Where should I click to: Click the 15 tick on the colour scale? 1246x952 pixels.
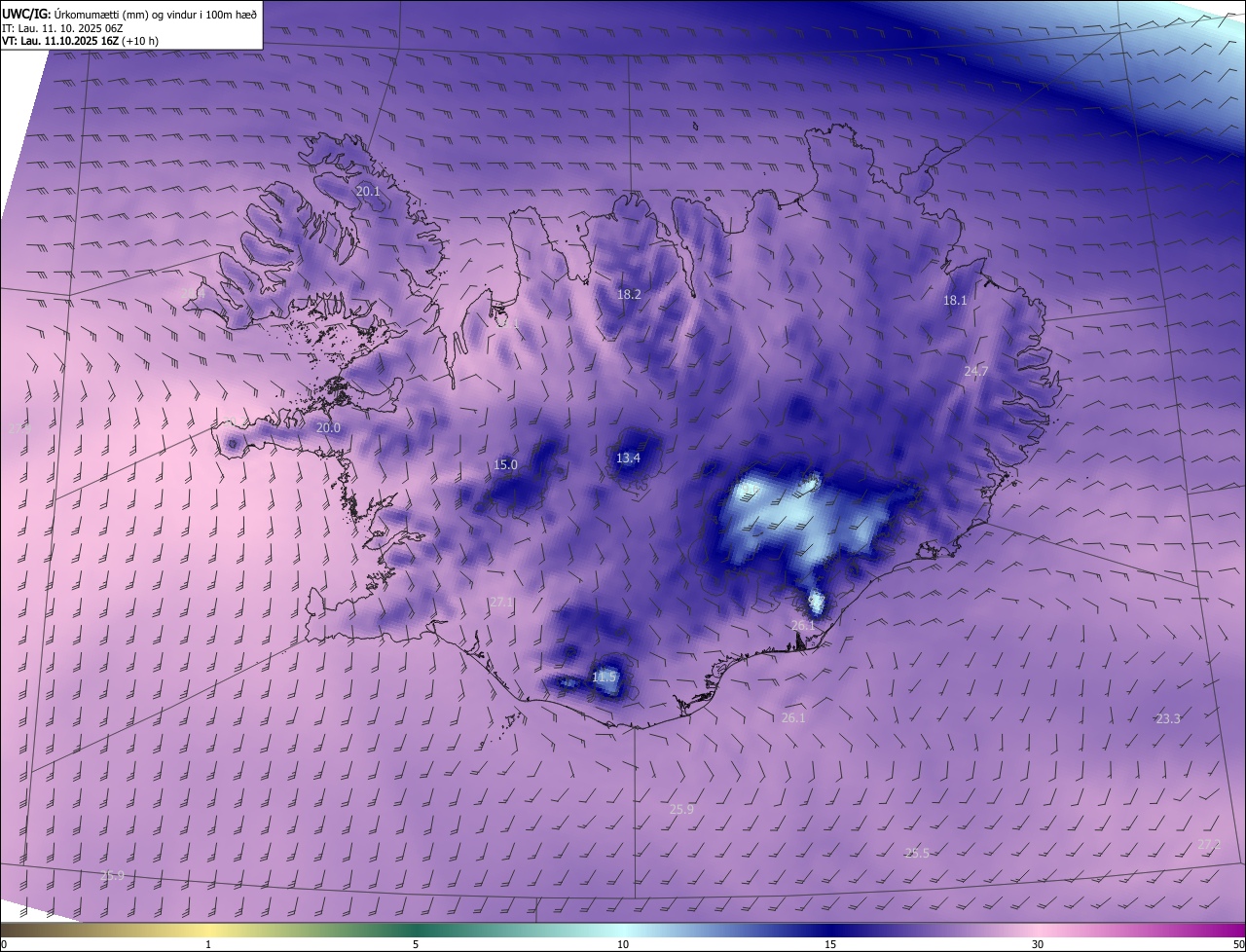[830, 944]
